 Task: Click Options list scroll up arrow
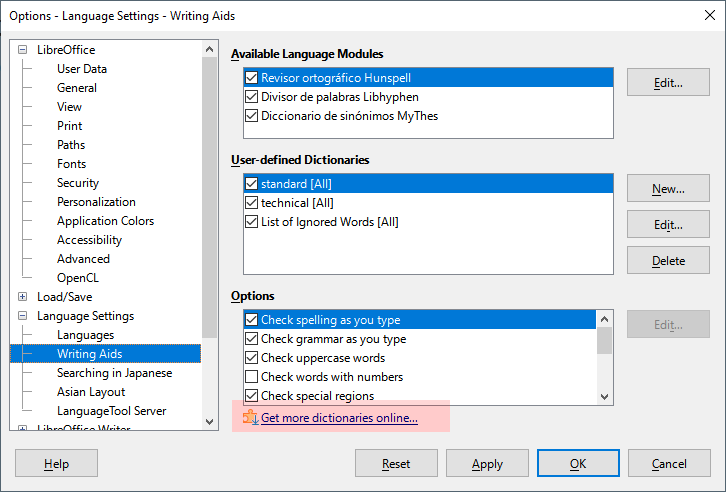(604, 319)
